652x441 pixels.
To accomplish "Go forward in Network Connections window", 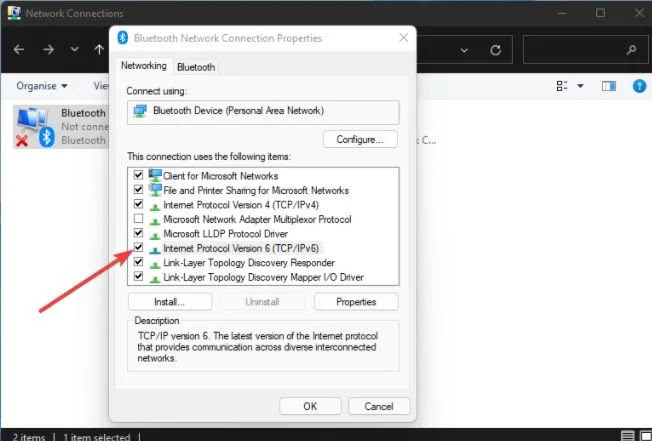I will (x=49, y=50).
